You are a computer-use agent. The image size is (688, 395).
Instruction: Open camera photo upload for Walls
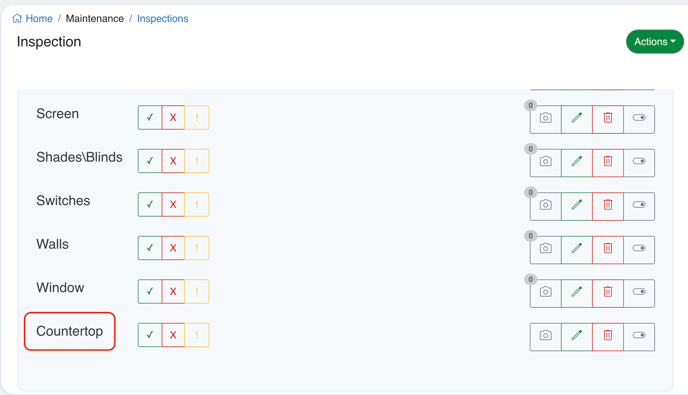click(545, 249)
